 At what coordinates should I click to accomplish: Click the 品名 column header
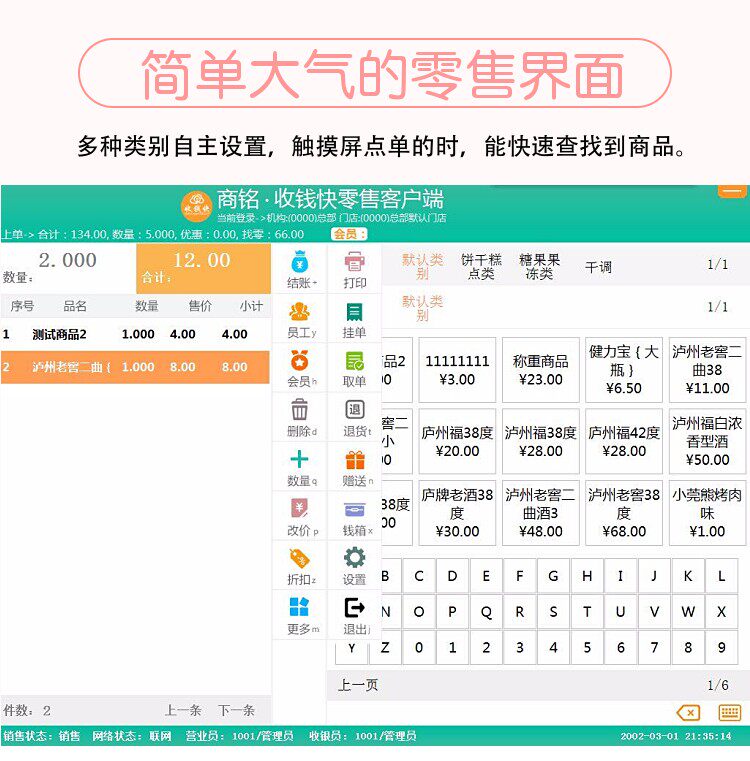(x=75, y=306)
